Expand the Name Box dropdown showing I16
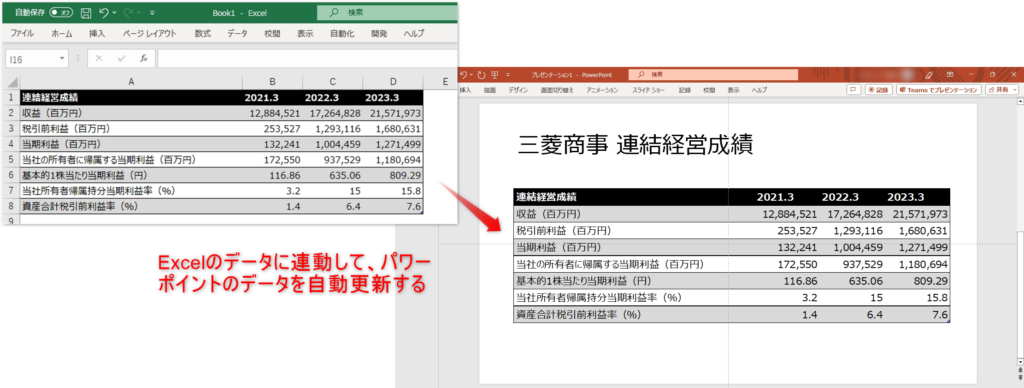The width and height of the screenshot is (1024, 388). click(63, 58)
